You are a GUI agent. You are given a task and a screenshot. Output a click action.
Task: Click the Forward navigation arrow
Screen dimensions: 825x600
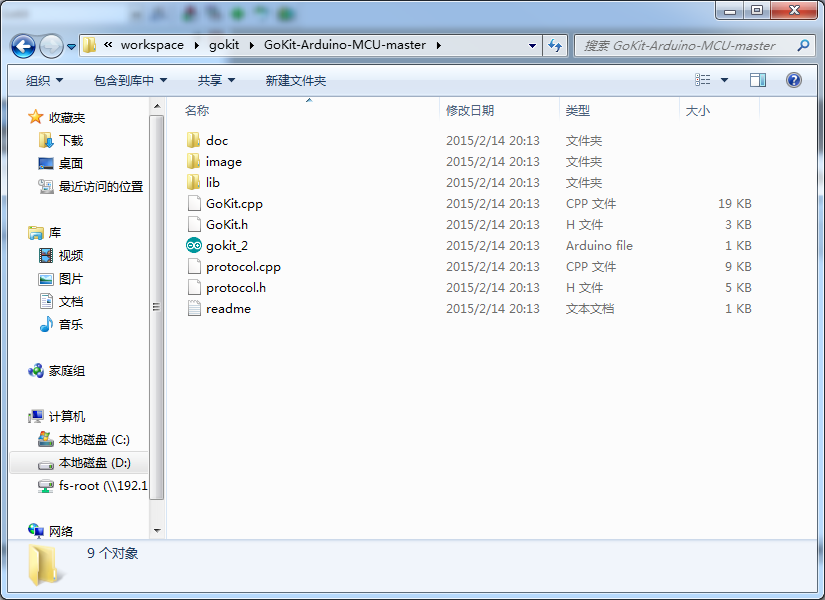coord(51,46)
